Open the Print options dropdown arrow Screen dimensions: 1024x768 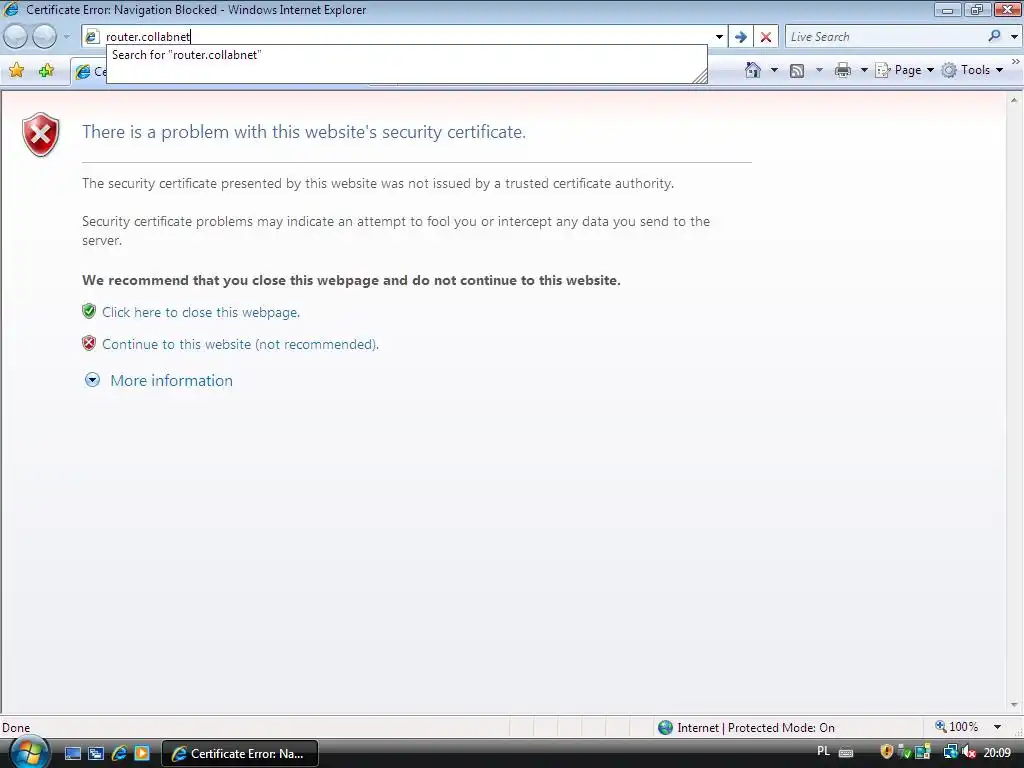(863, 70)
